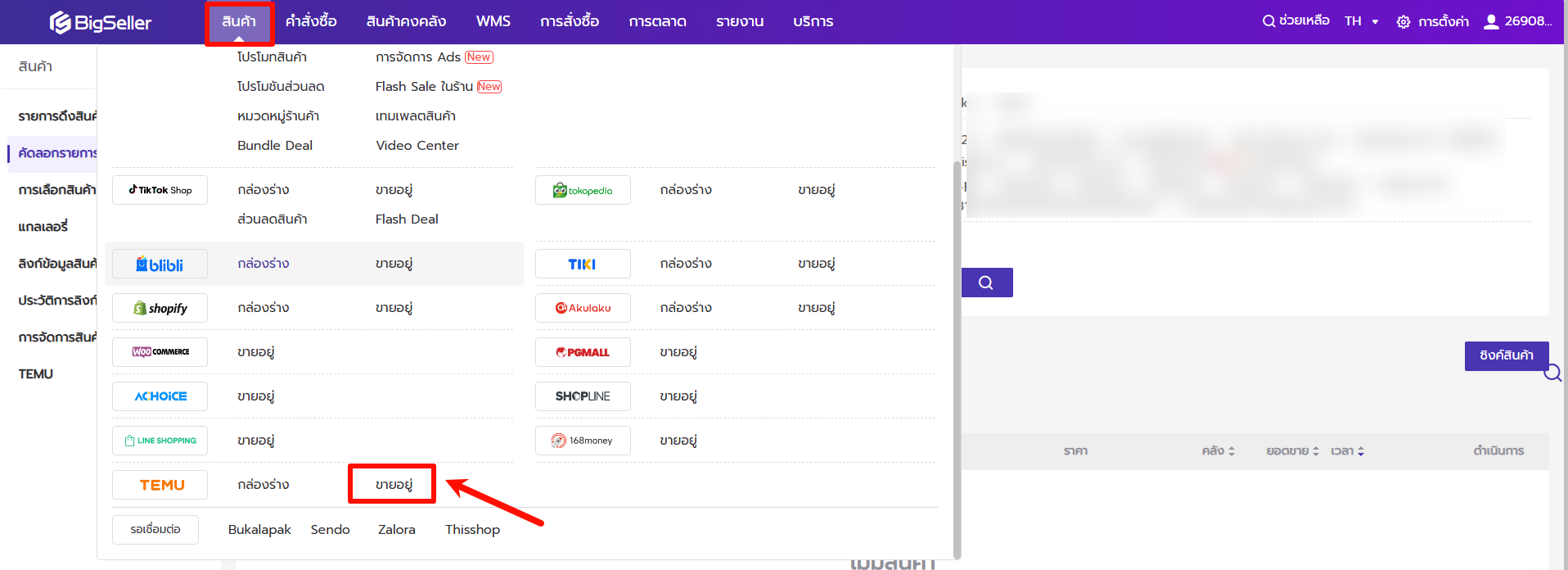
Task: Select the TEMU marketplace logo
Action: point(160,485)
